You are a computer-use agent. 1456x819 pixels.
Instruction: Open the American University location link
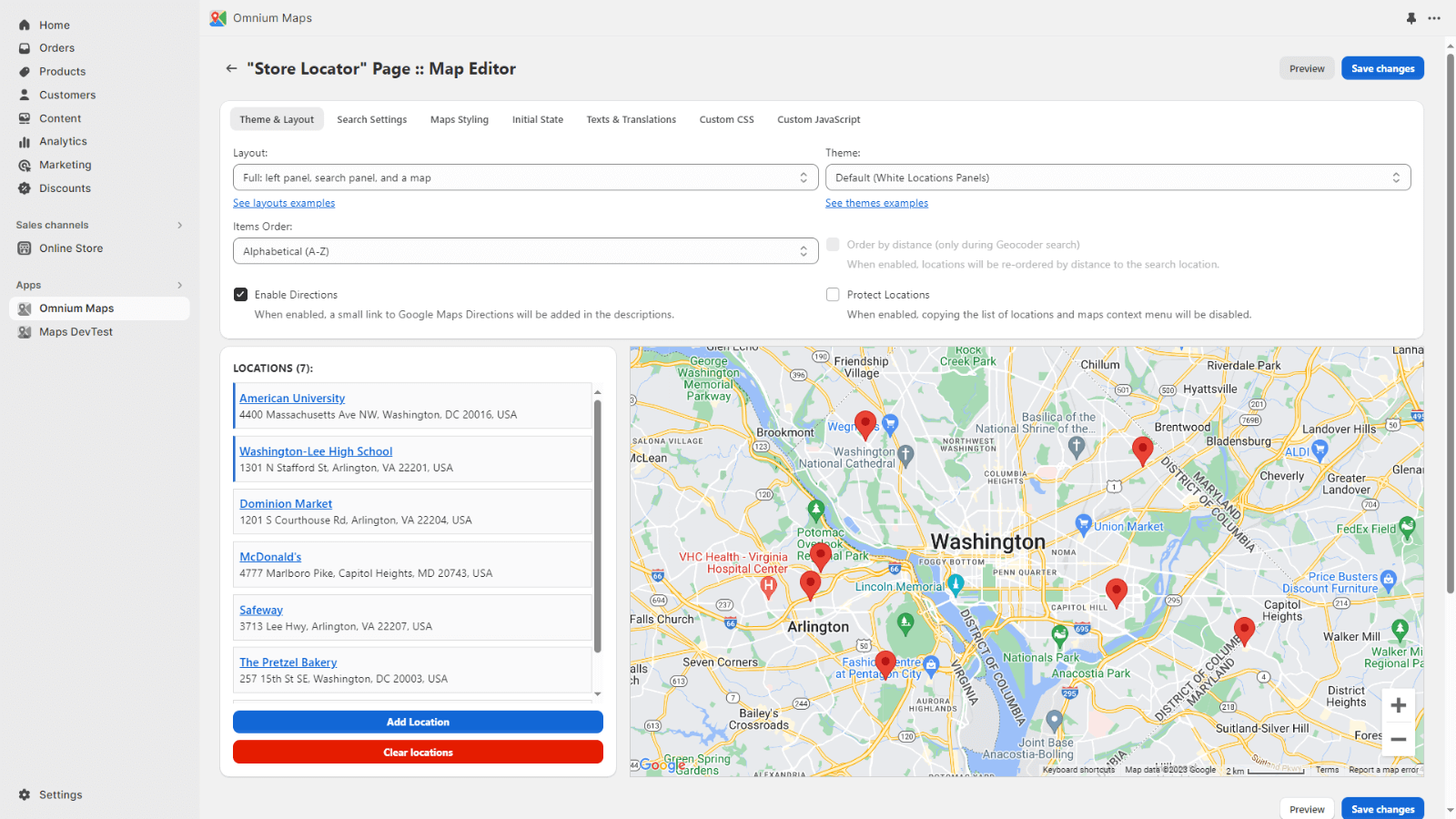[292, 399]
